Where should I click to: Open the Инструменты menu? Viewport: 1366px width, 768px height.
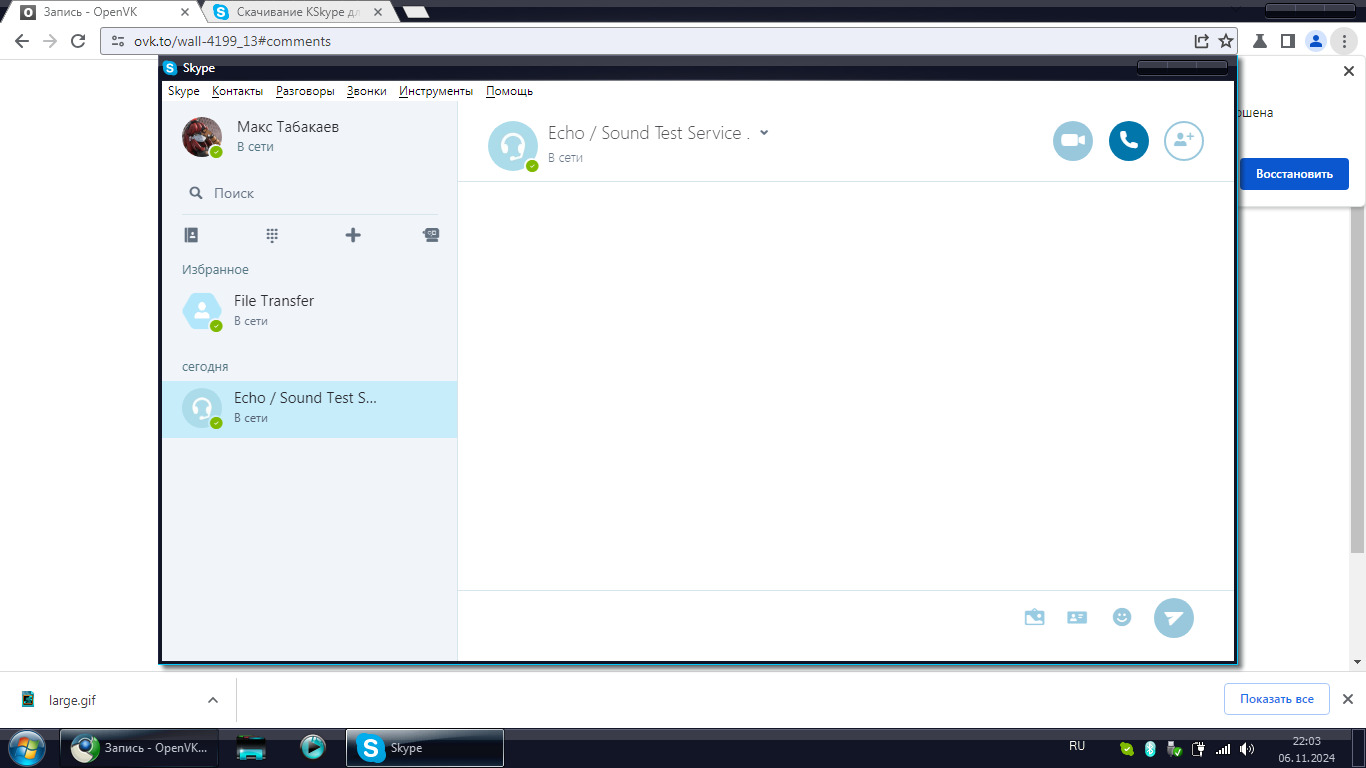coord(436,91)
